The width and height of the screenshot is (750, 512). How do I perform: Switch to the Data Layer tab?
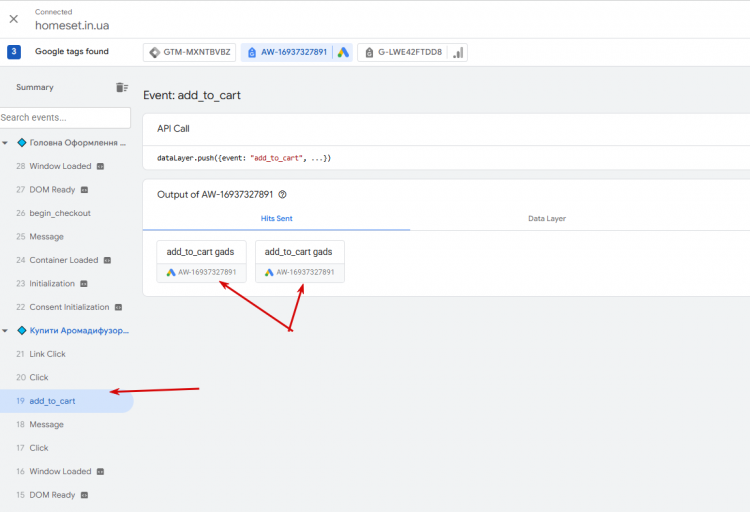(547, 219)
